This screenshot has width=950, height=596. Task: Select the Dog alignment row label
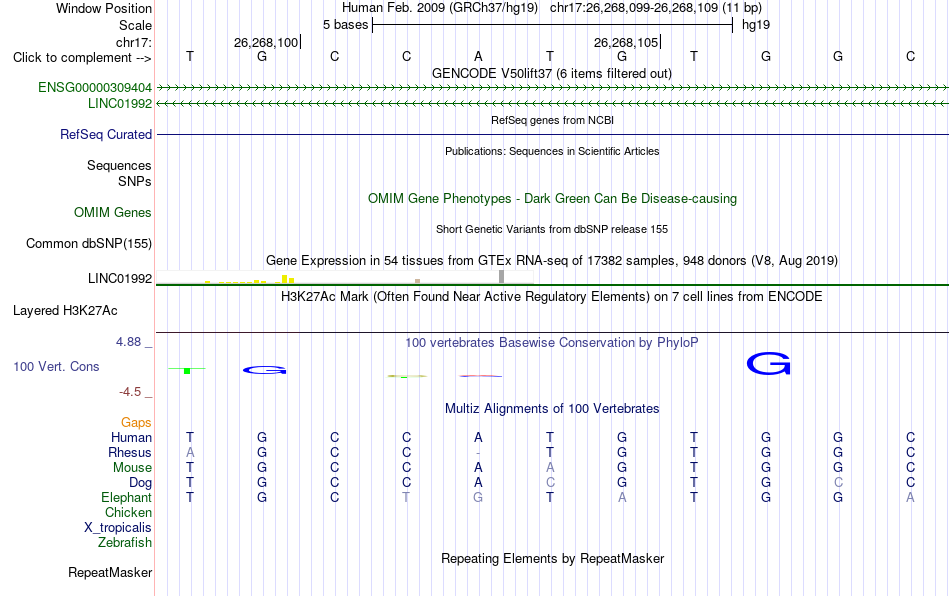pyautogui.click(x=140, y=483)
